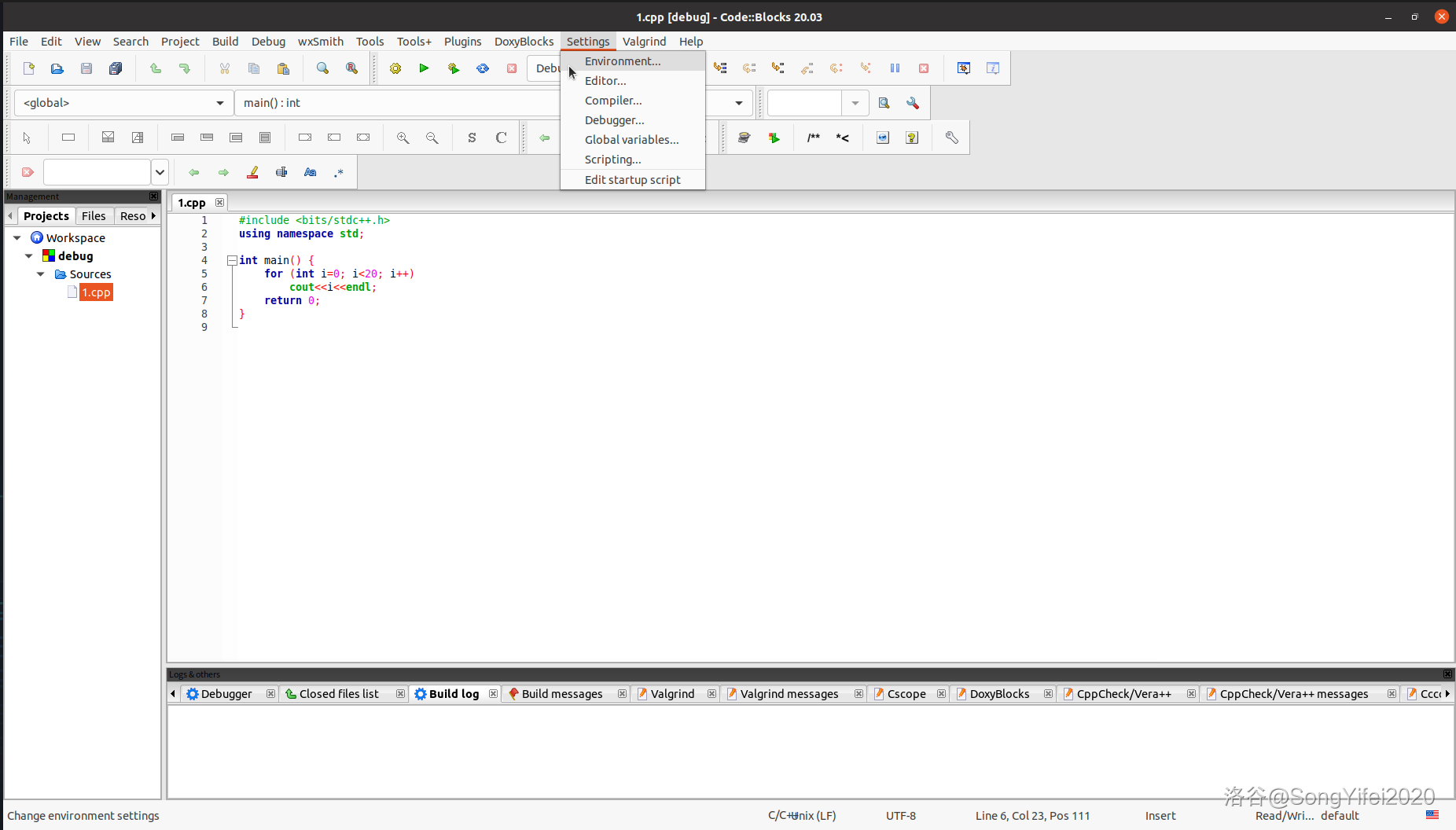Image resolution: width=1456 pixels, height=830 pixels.
Task: Run the program with green play icon
Action: 424,68
